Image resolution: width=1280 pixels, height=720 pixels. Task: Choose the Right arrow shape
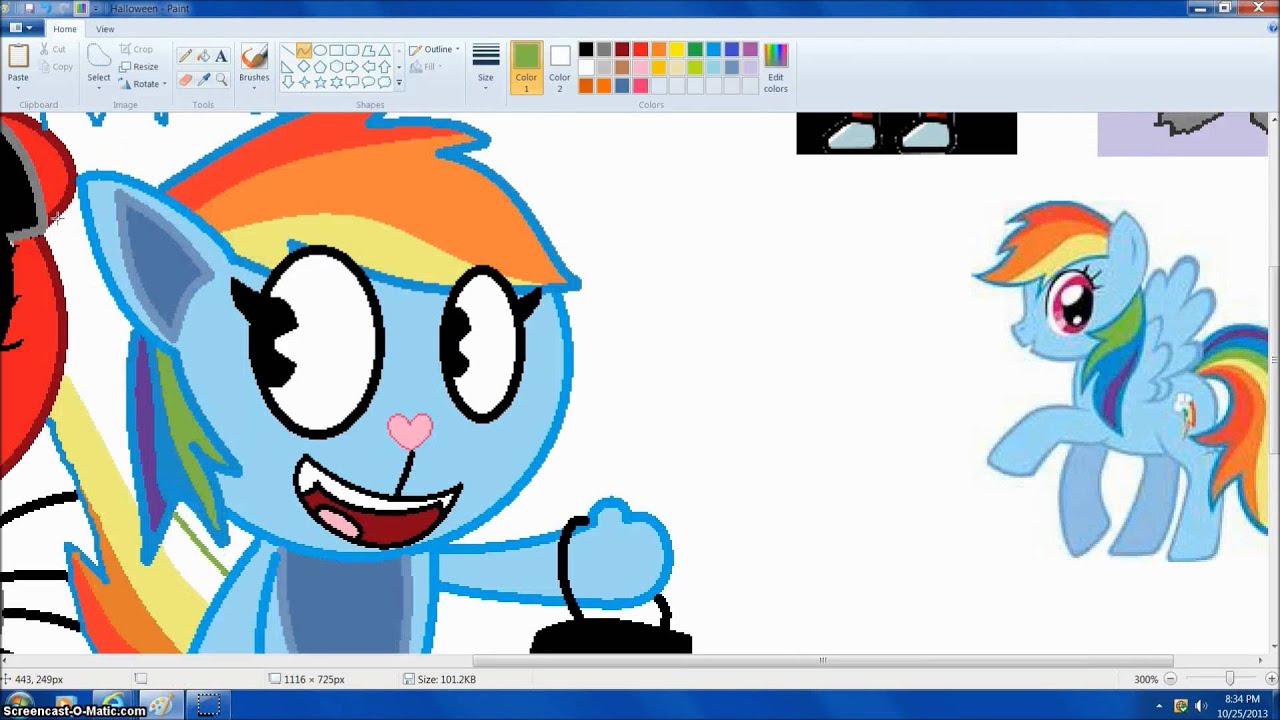pos(352,66)
